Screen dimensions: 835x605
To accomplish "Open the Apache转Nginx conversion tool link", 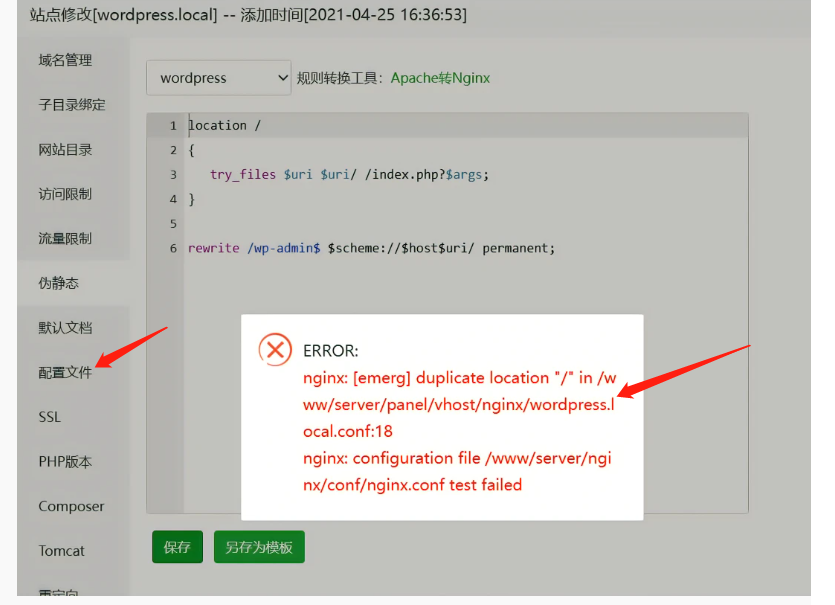I will click(x=440, y=78).
